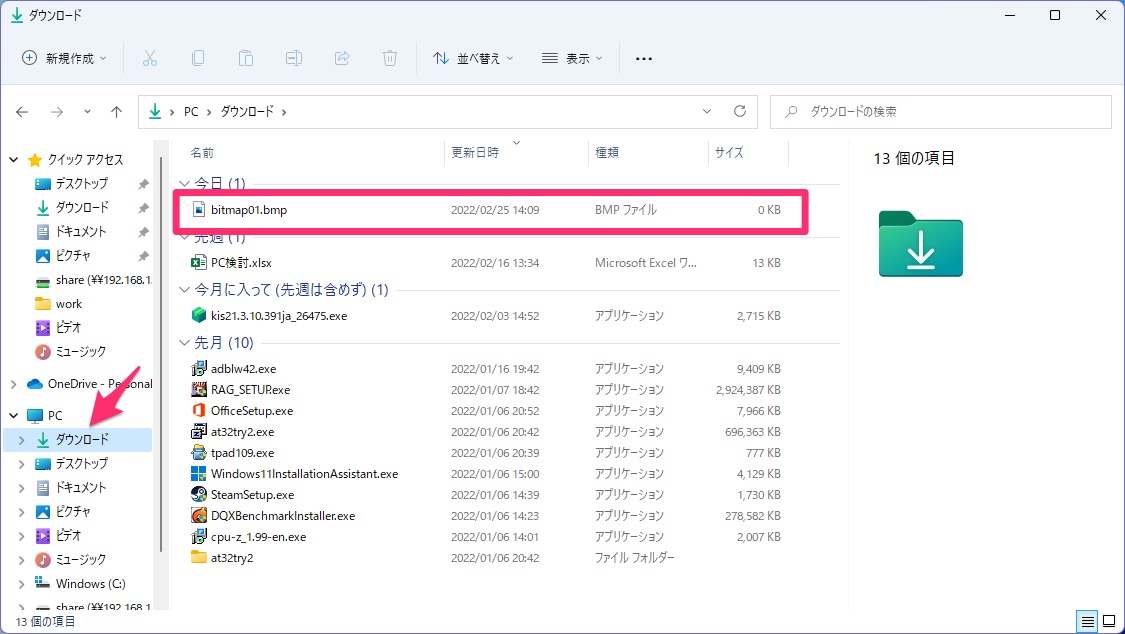Expand the Windows (C:) drive node
The height and width of the screenshot is (634, 1125).
point(22,584)
